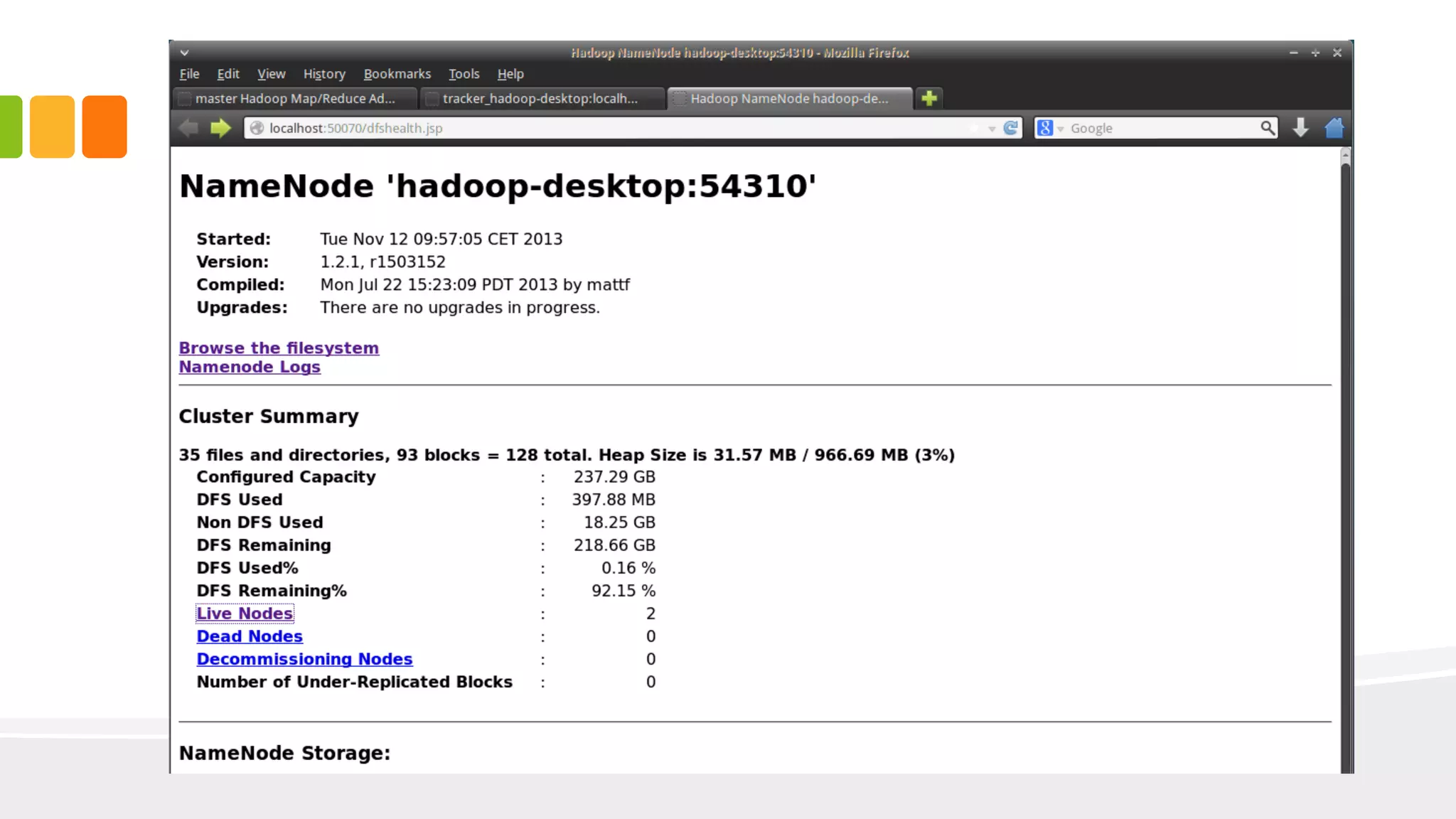Switch to tracker_hadoop-desktop tab
1456x819 pixels.
tap(542, 99)
